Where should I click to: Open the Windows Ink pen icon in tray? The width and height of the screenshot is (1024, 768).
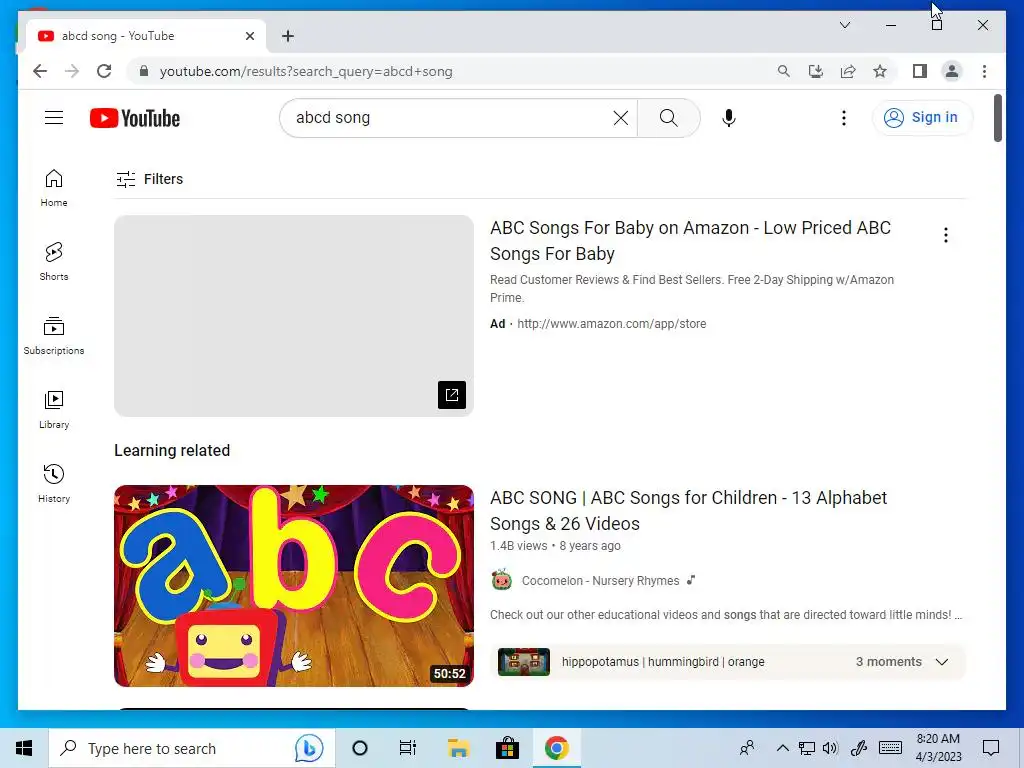pyautogui.click(x=859, y=748)
